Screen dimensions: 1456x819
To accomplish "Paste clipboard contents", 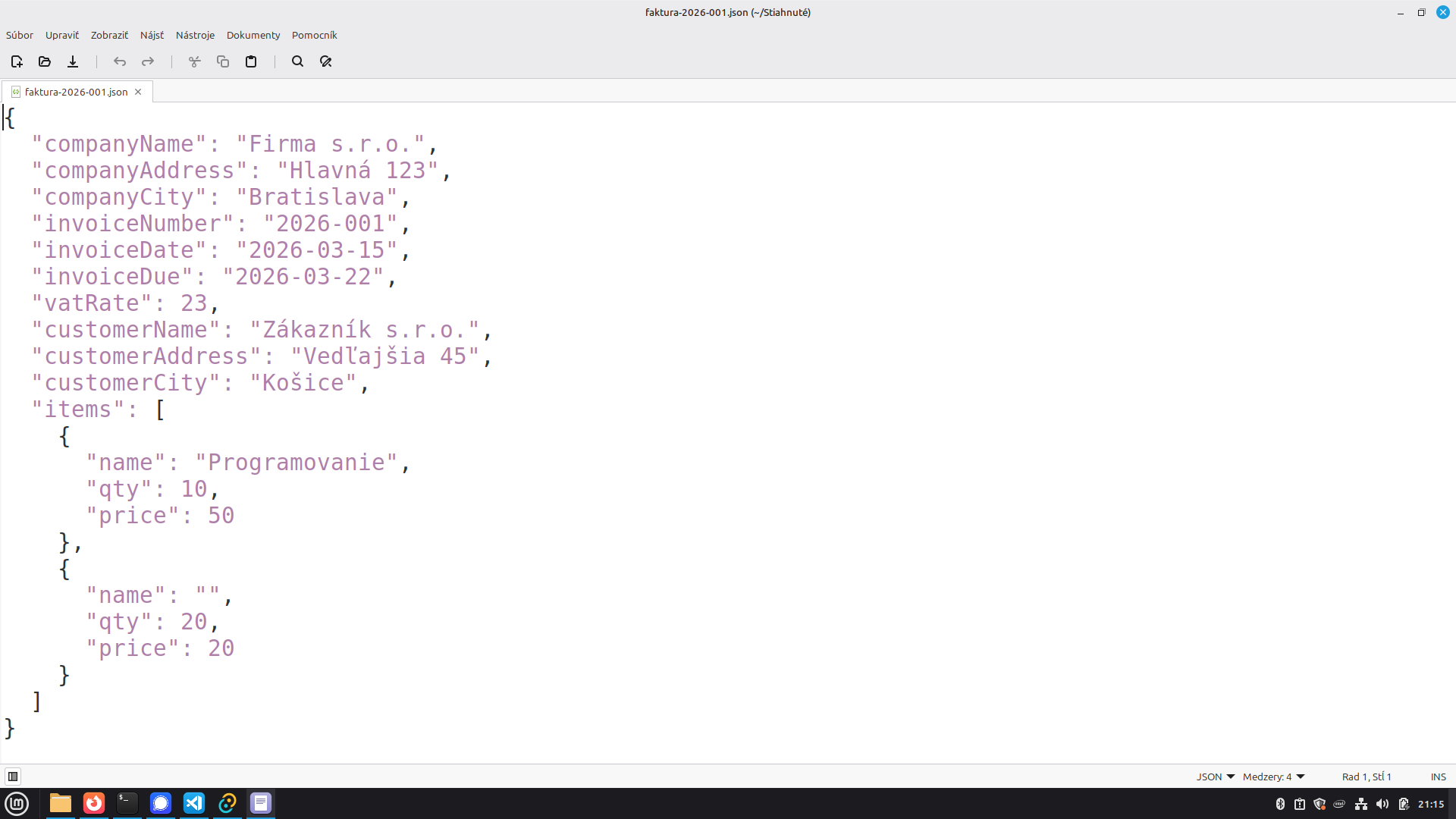I will 251,61.
